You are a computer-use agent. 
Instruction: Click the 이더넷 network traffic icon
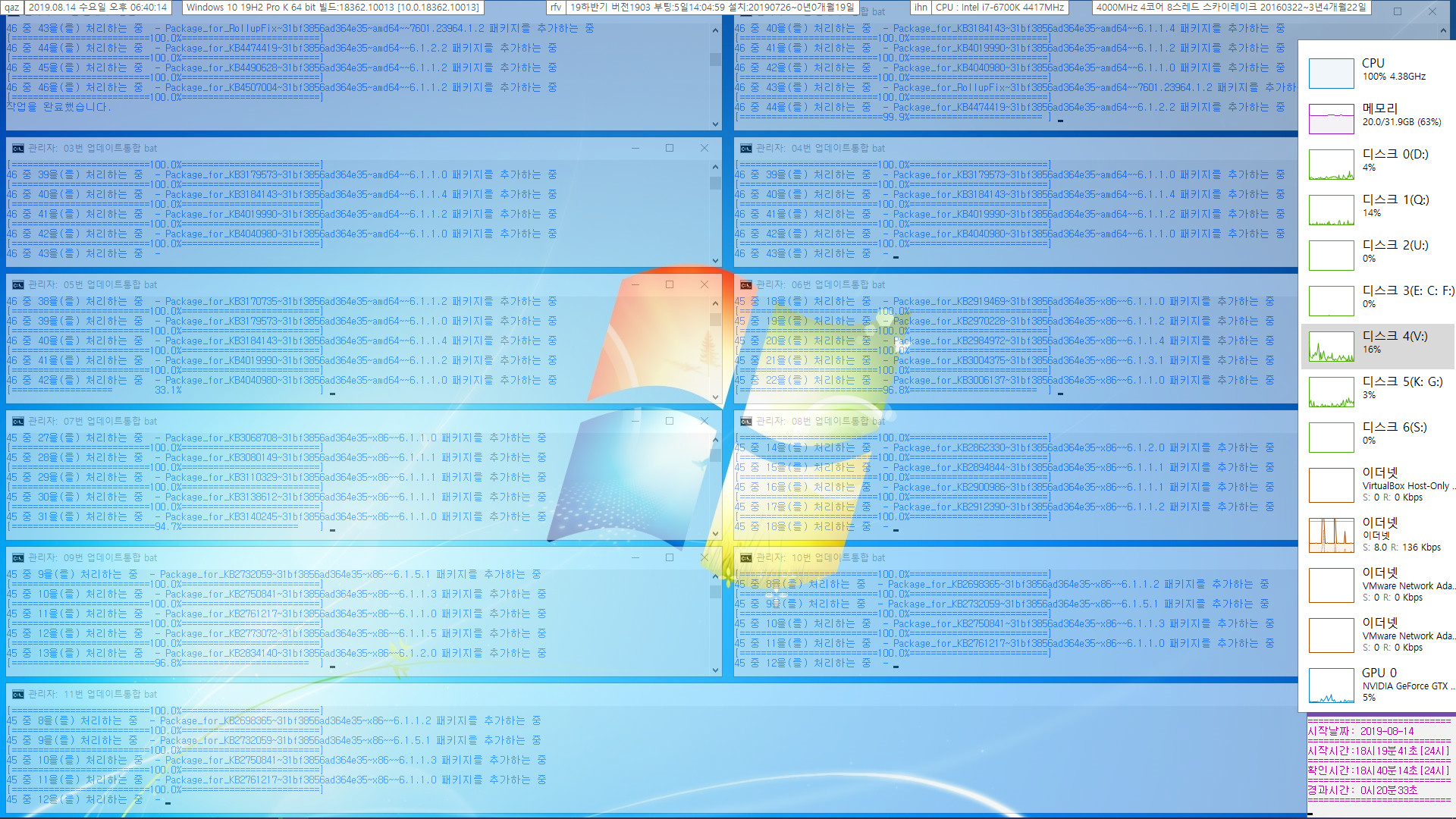click(x=1331, y=533)
